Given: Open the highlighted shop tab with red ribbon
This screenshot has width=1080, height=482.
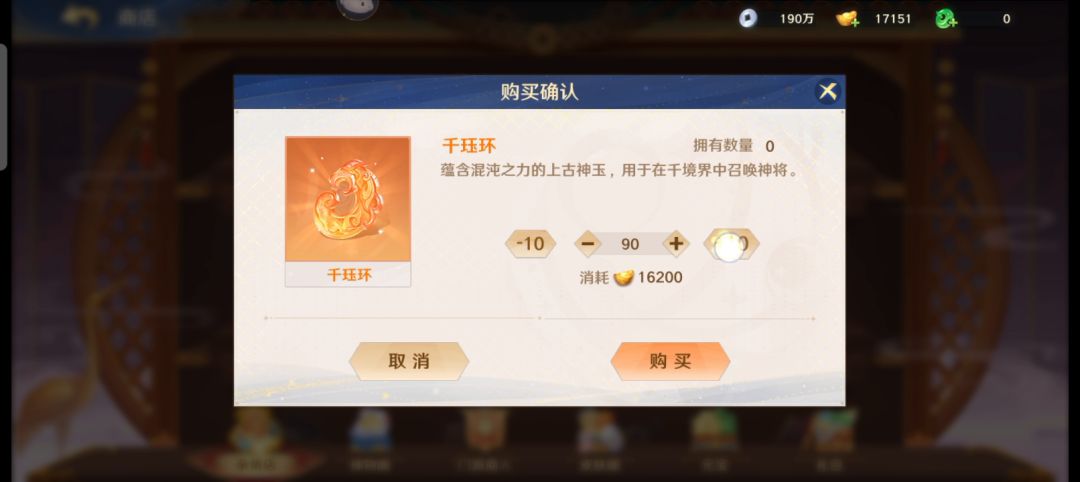Looking at the screenshot, I should (x=256, y=441).
